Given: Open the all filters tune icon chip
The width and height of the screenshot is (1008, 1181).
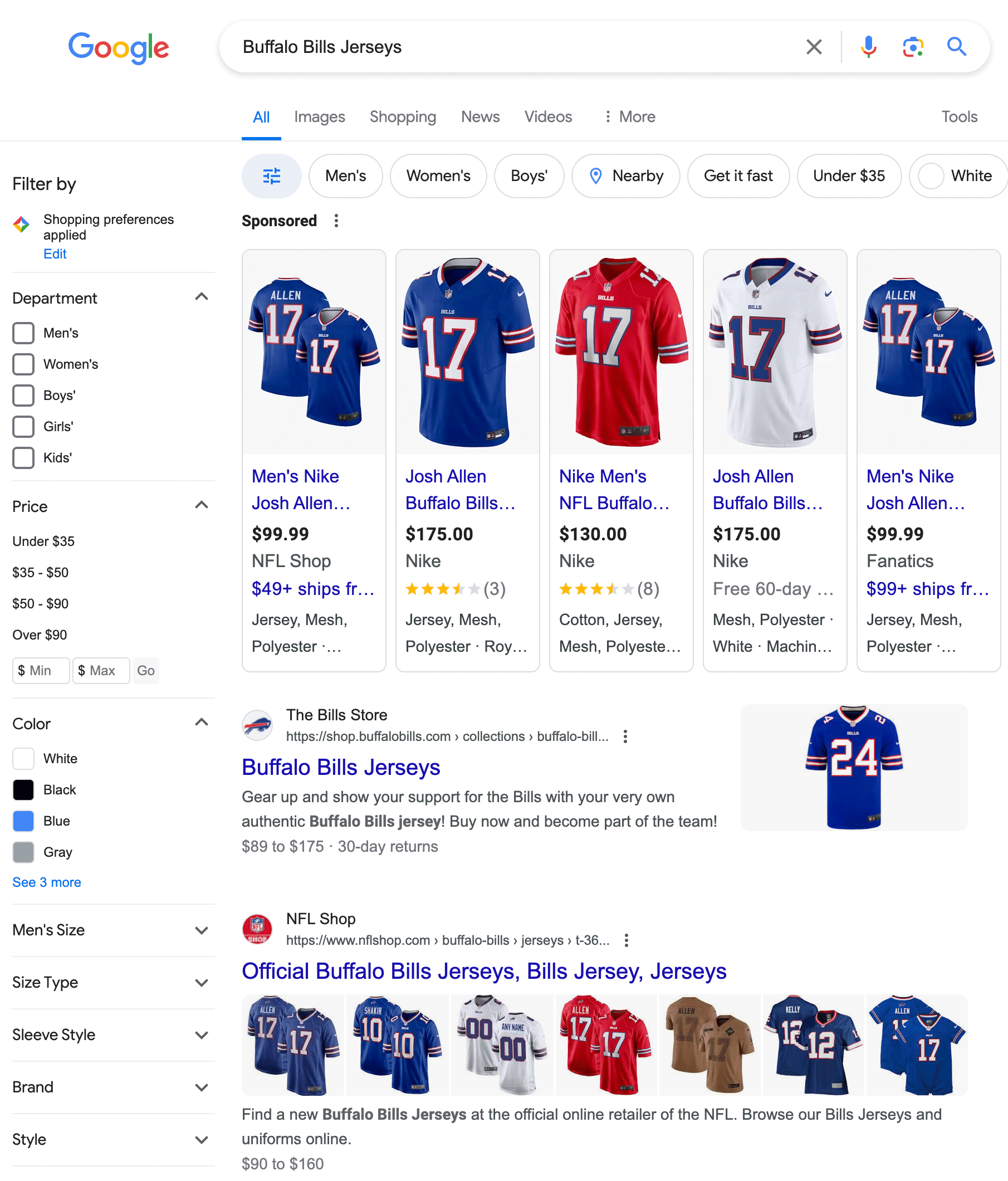Looking at the screenshot, I should coord(271,176).
